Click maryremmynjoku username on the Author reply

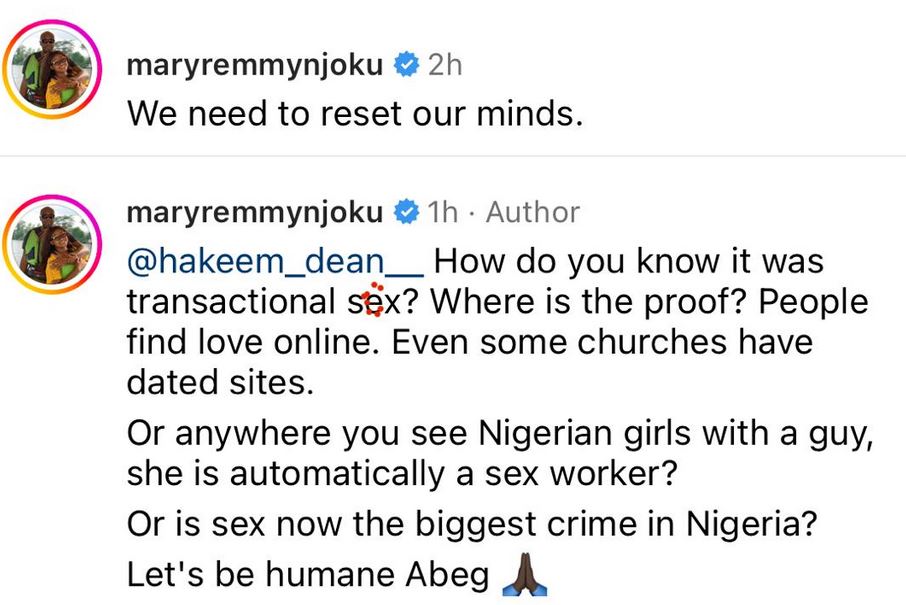(x=255, y=212)
